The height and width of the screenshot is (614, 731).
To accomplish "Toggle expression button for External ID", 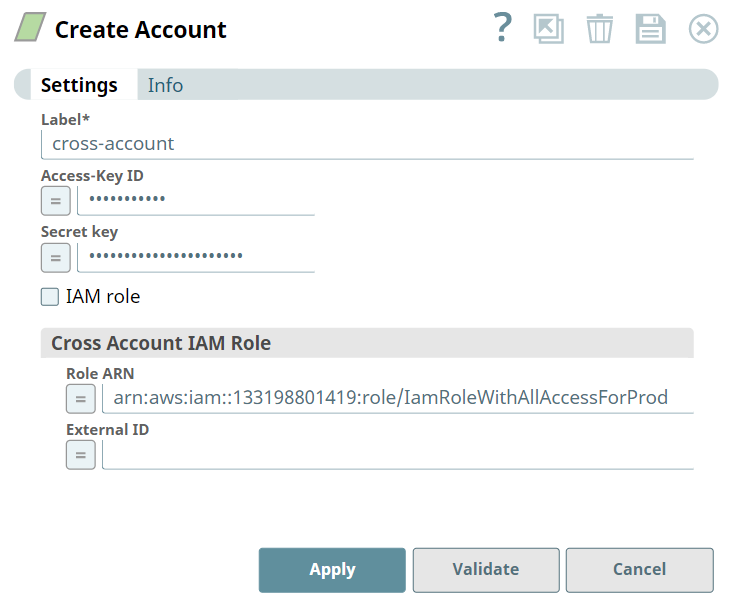I will (81, 455).
